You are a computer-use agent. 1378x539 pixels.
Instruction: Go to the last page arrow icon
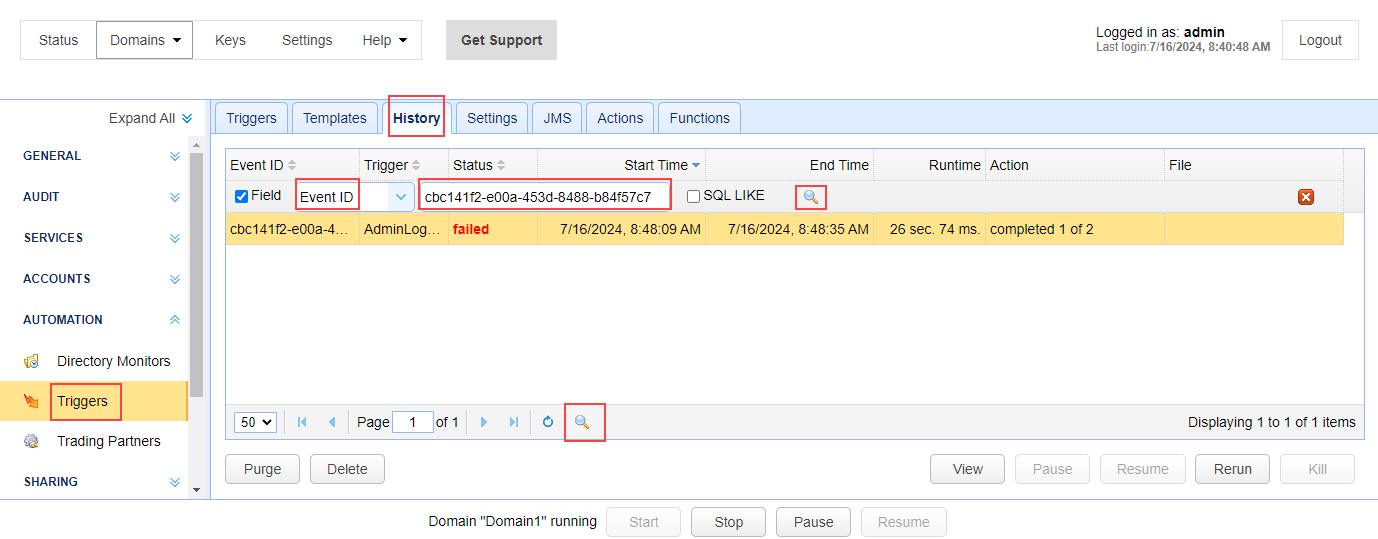point(514,423)
